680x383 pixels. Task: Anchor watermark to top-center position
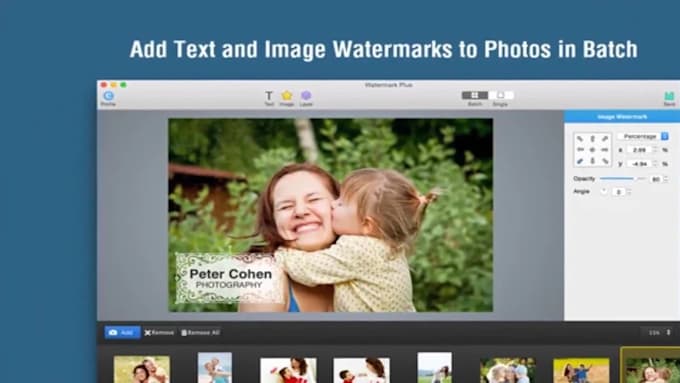(592, 139)
